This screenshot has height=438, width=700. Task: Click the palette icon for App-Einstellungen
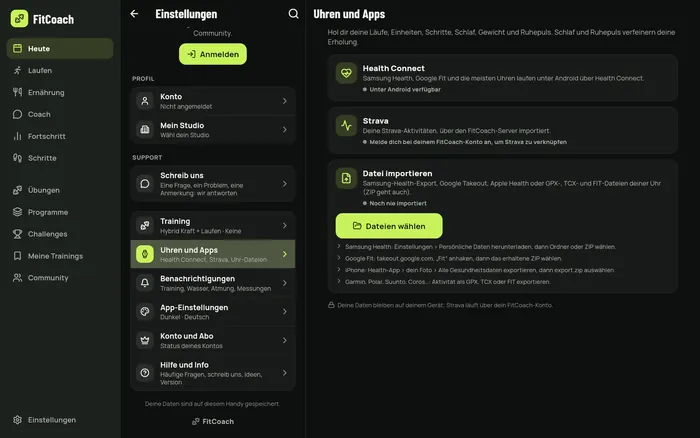(145, 312)
